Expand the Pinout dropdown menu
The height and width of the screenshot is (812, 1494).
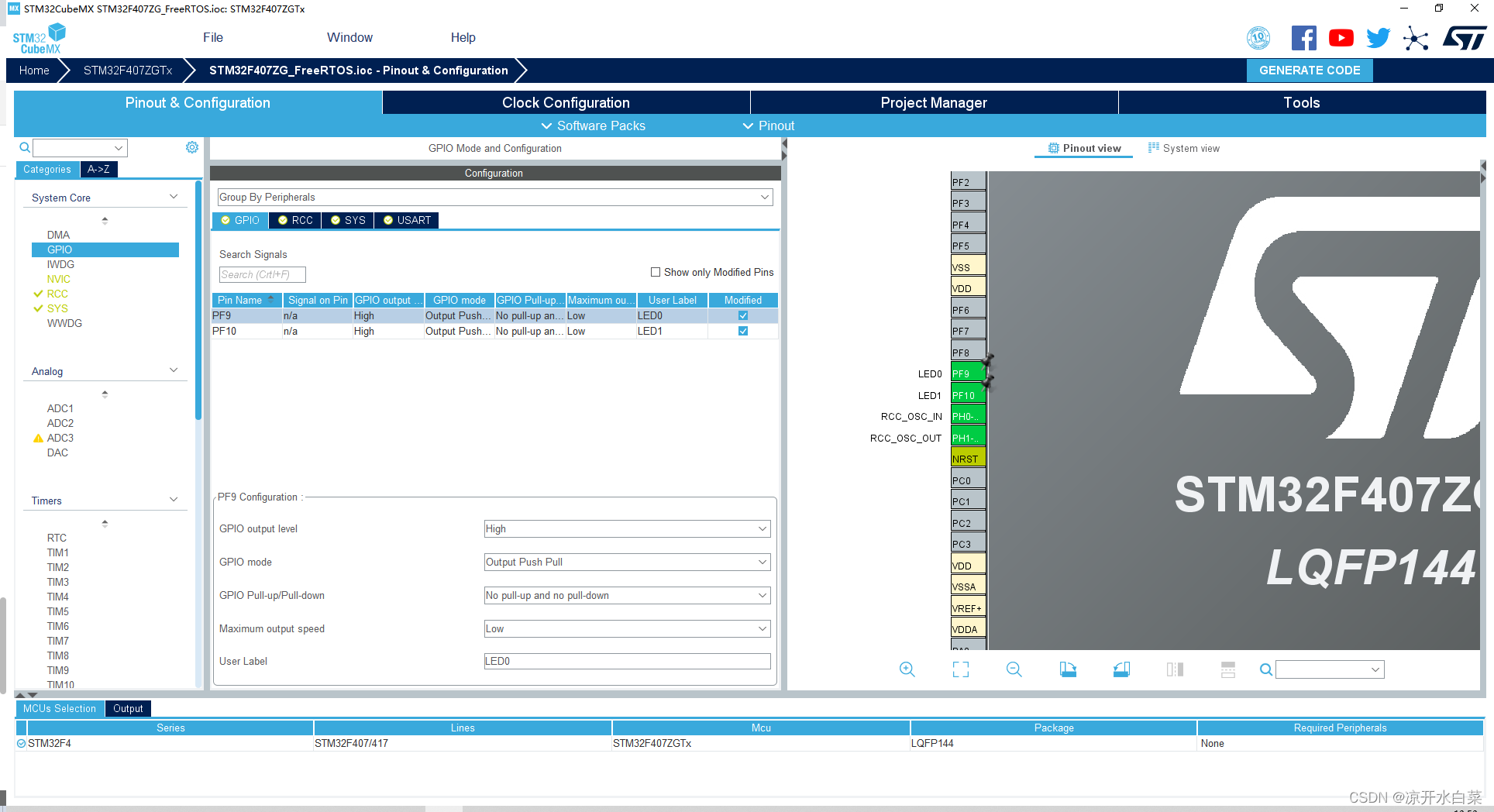pyautogui.click(x=769, y=126)
